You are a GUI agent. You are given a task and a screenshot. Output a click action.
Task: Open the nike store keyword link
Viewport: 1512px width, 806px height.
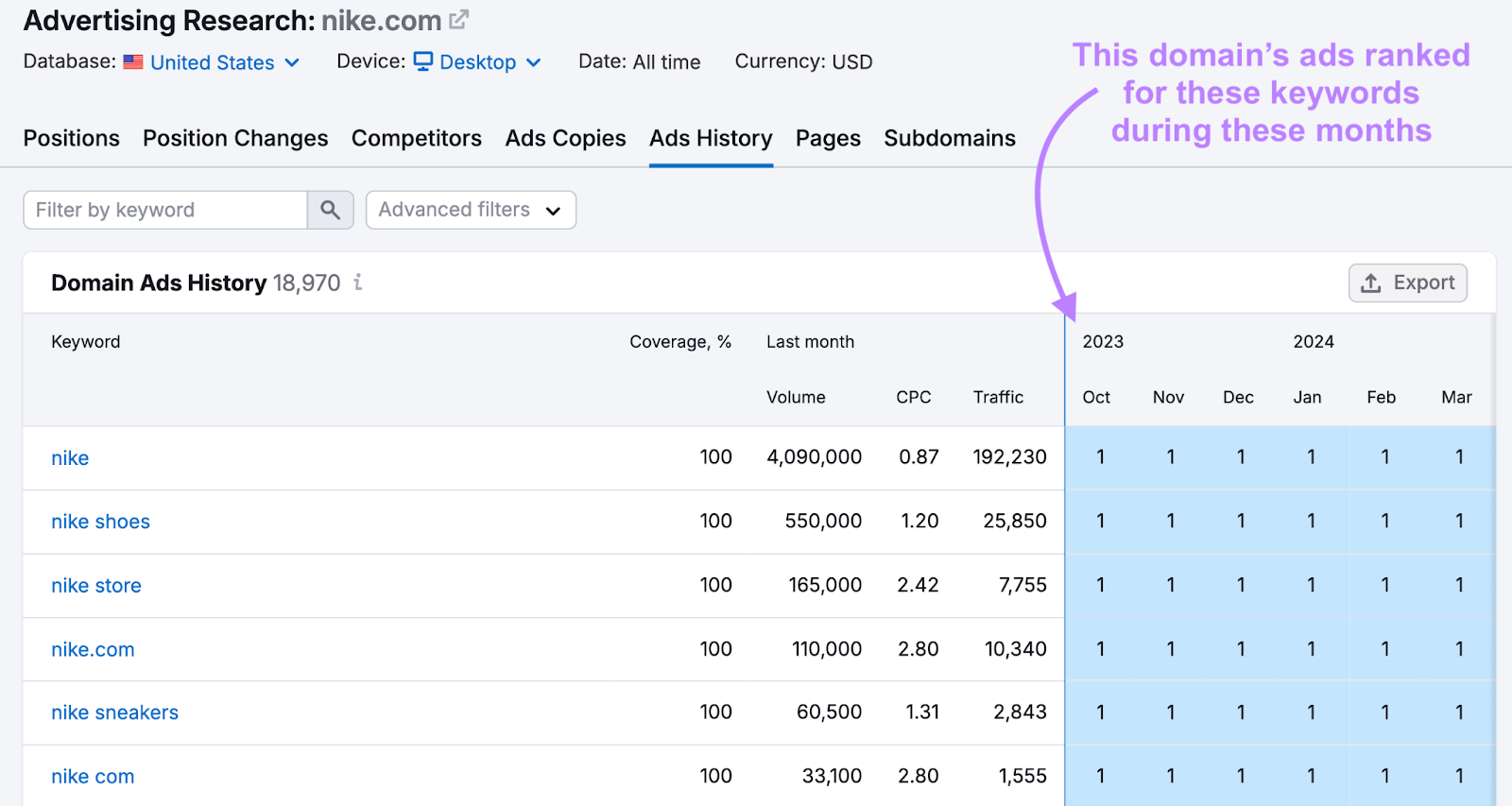tap(96, 586)
